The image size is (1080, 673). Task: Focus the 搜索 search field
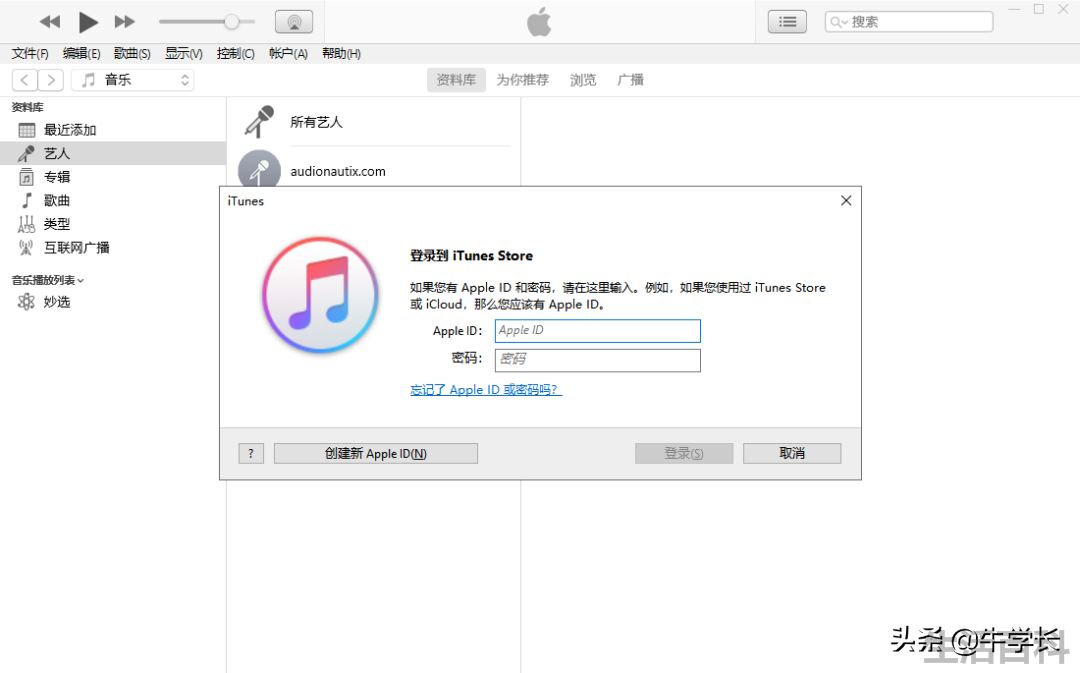[x=909, y=22]
